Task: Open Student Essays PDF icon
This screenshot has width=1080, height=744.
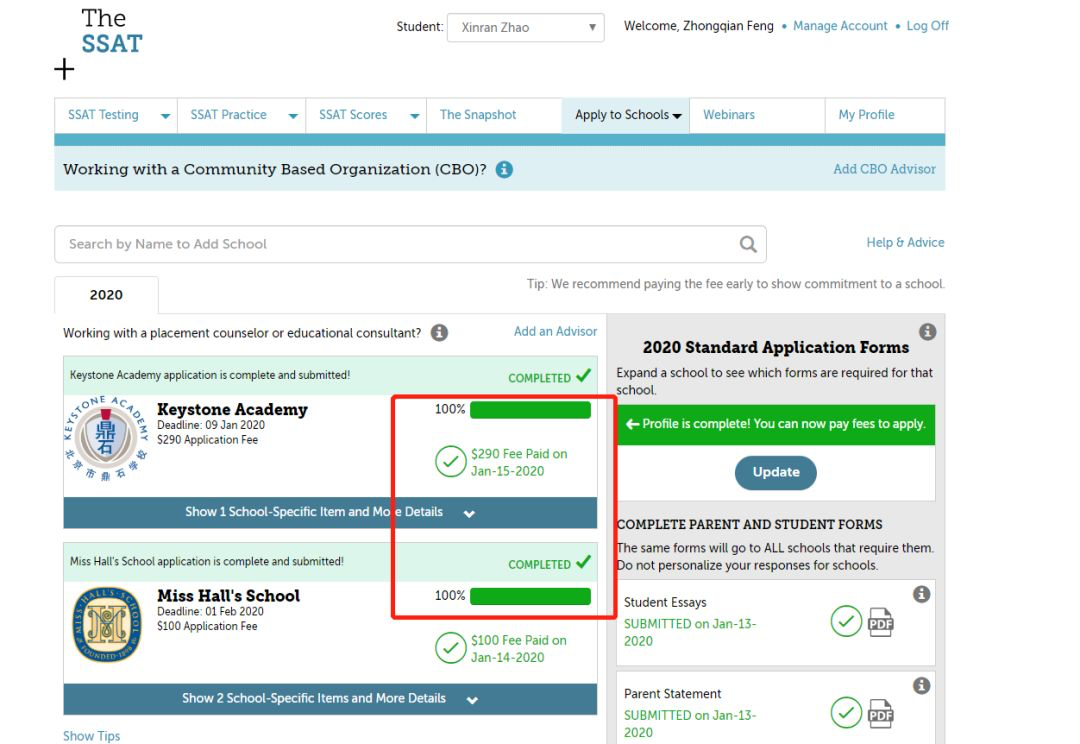Action: (x=880, y=622)
